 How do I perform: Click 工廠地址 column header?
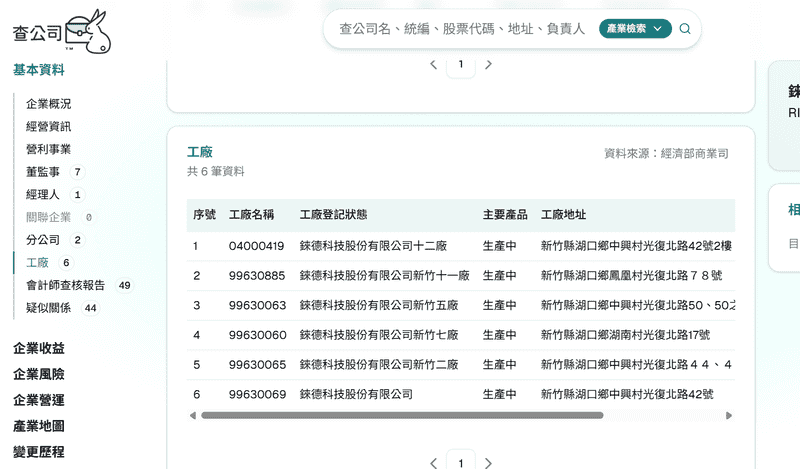pos(563,215)
